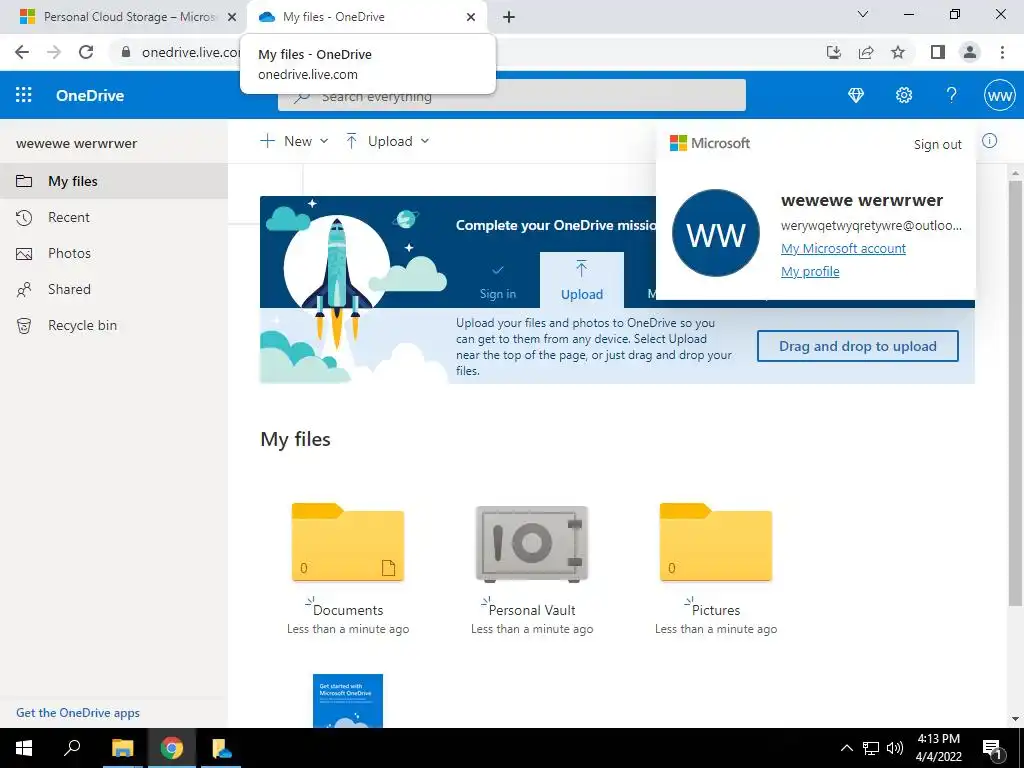Screen dimensions: 1024x768
Task: Open the tab search chevron in Chrome
Action: pyautogui.click(x=863, y=14)
